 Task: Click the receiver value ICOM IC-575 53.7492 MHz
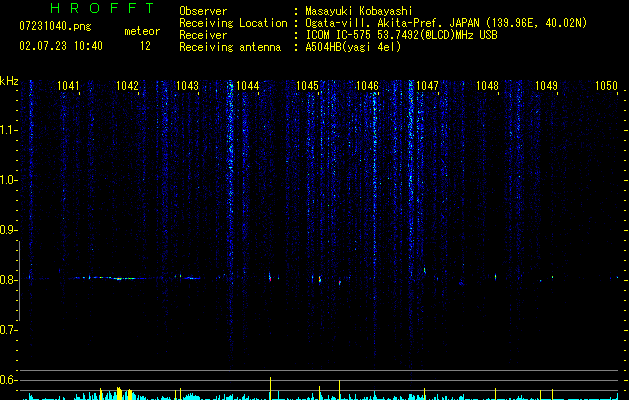click(x=401, y=35)
